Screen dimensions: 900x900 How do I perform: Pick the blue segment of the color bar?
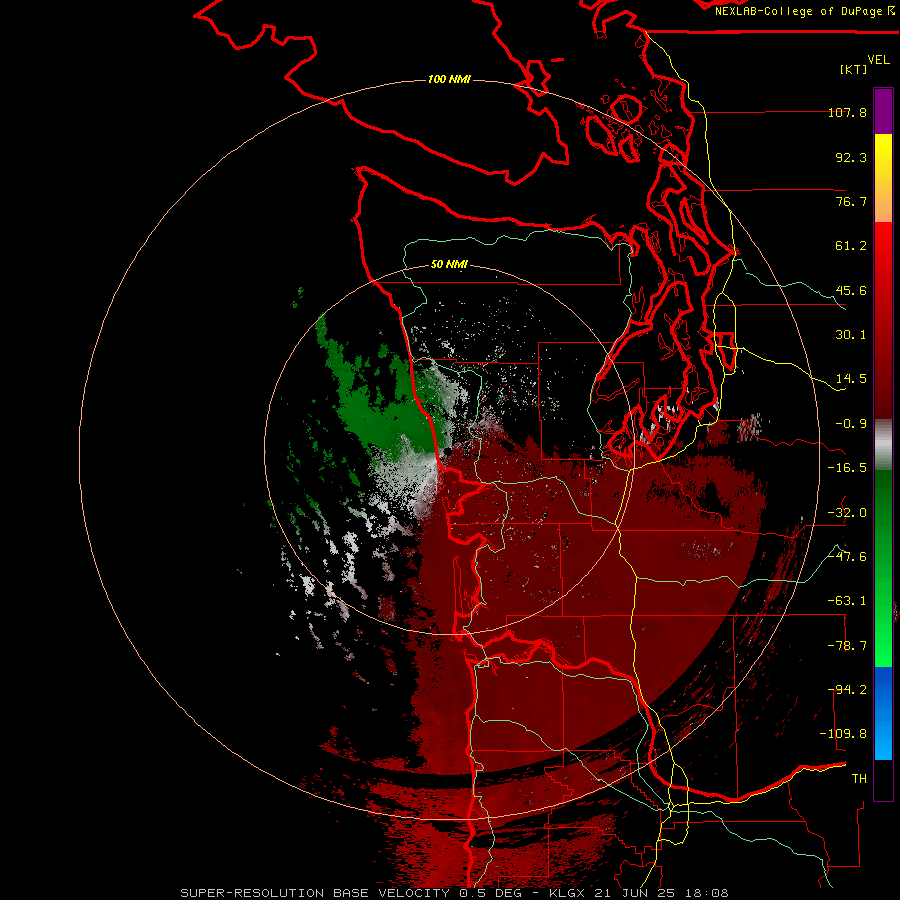pyautogui.click(x=883, y=713)
